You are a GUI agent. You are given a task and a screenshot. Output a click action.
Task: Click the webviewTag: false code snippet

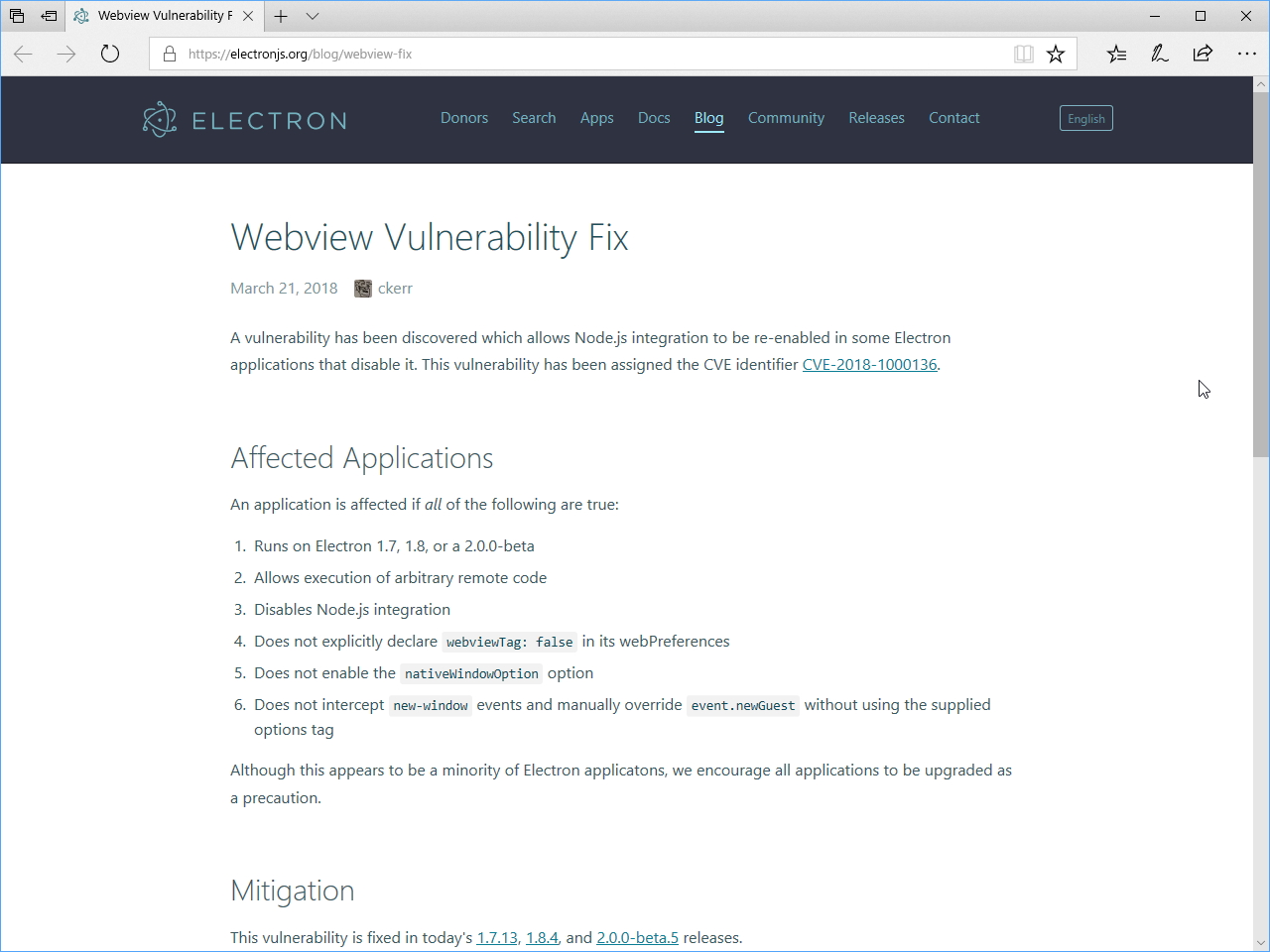click(x=510, y=643)
